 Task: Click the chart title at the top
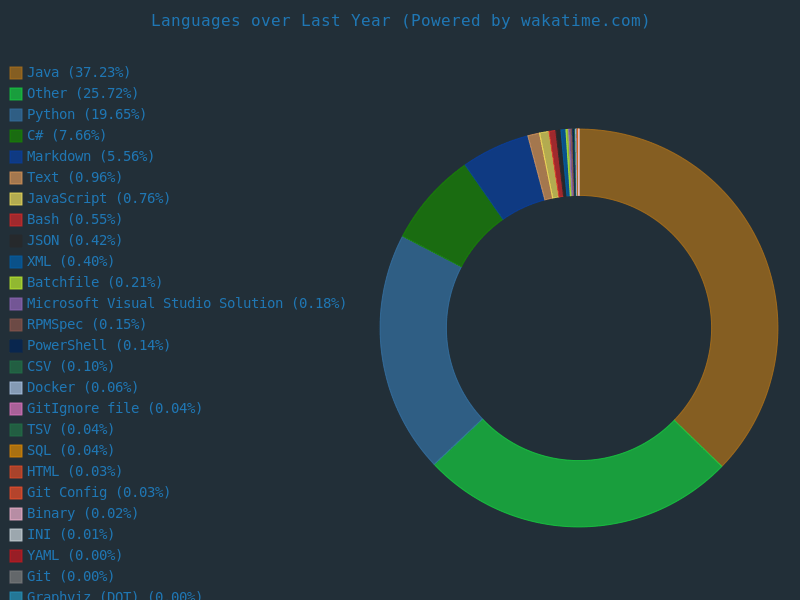click(400, 20)
